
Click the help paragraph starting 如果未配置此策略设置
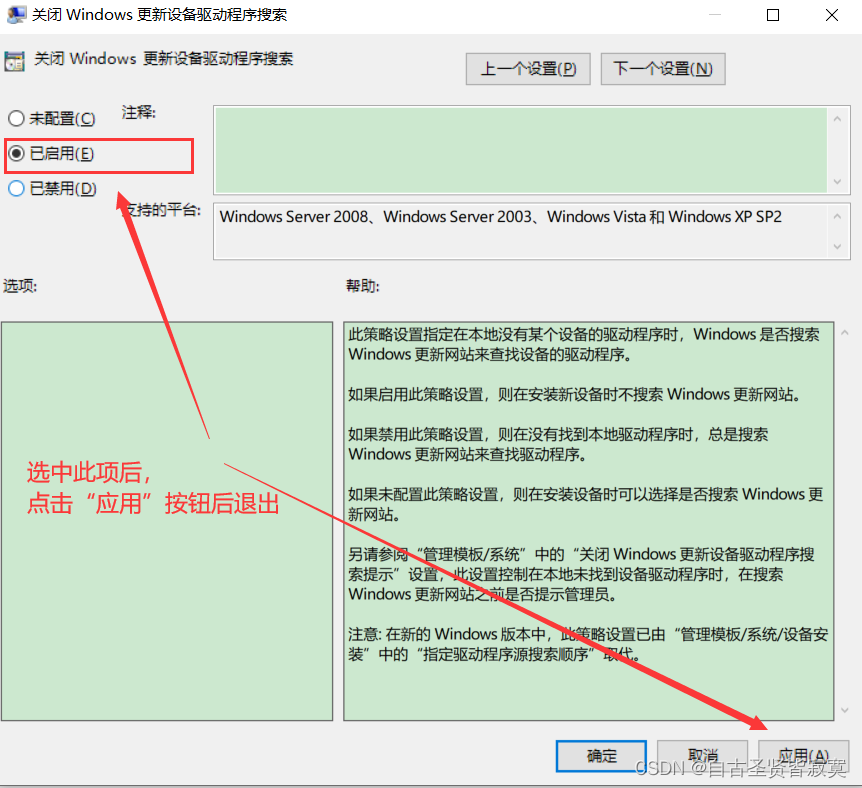tap(585, 504)
